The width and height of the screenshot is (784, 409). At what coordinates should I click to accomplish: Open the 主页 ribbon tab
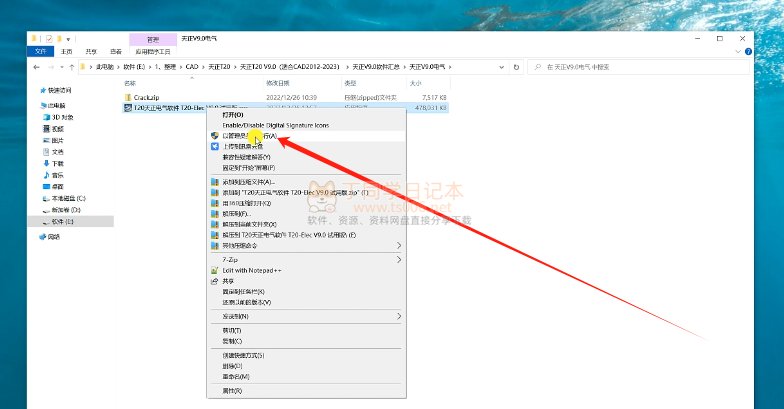click(66, 52)
